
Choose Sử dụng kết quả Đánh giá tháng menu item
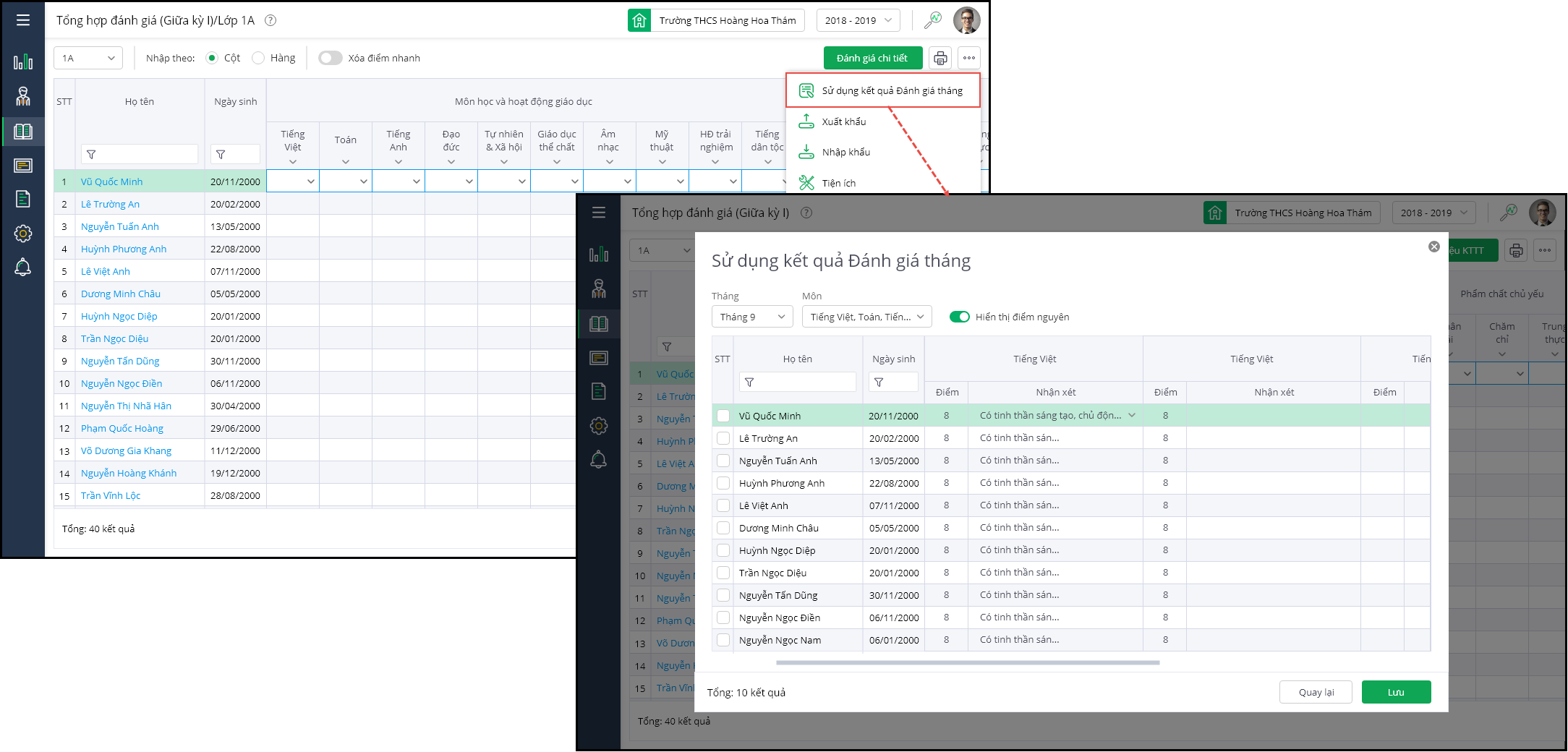(x=882, y=90)
